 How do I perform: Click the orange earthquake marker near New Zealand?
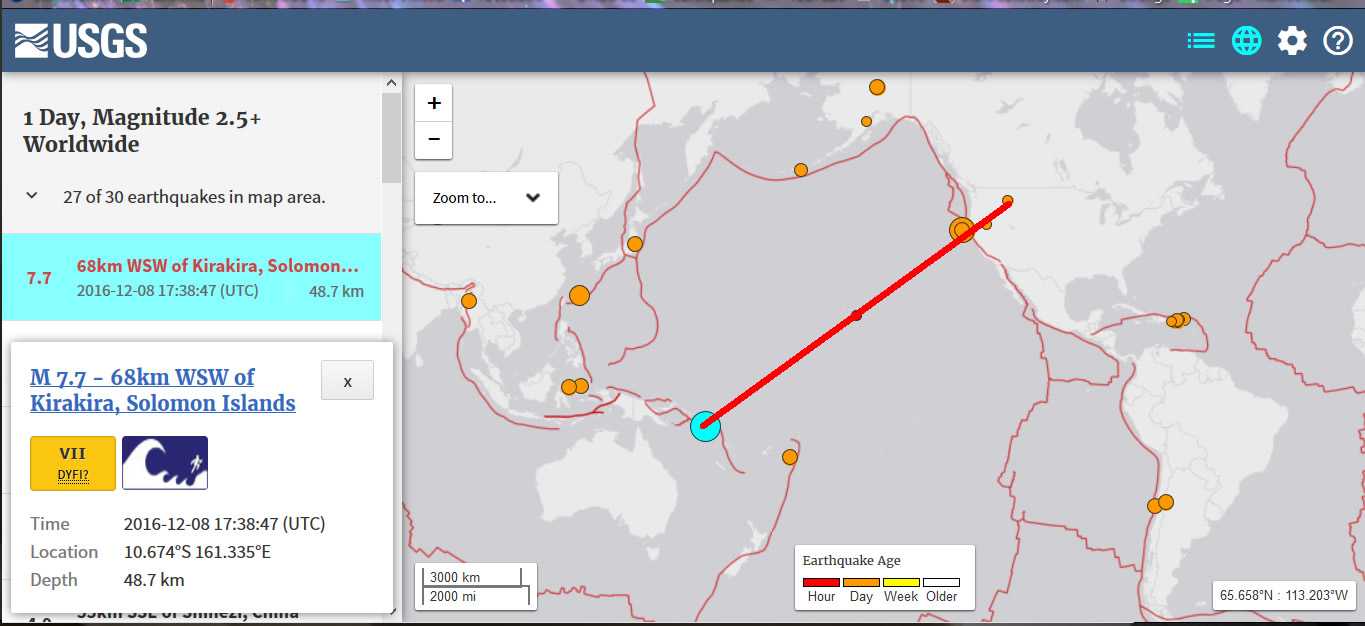pyautogui.click(x=790, y=457)
